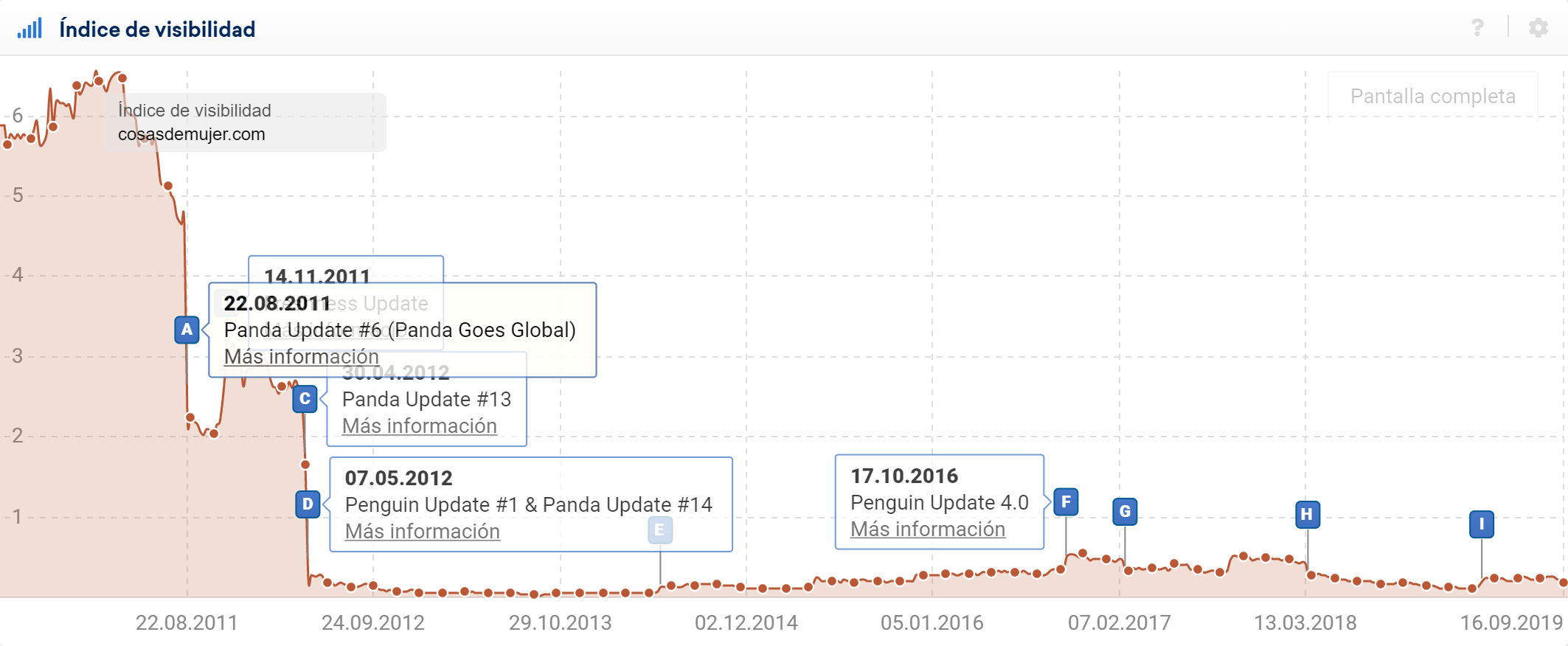The image size is (1568, 646).
Task: Click event marker D pin
Action: pos(308,504)
